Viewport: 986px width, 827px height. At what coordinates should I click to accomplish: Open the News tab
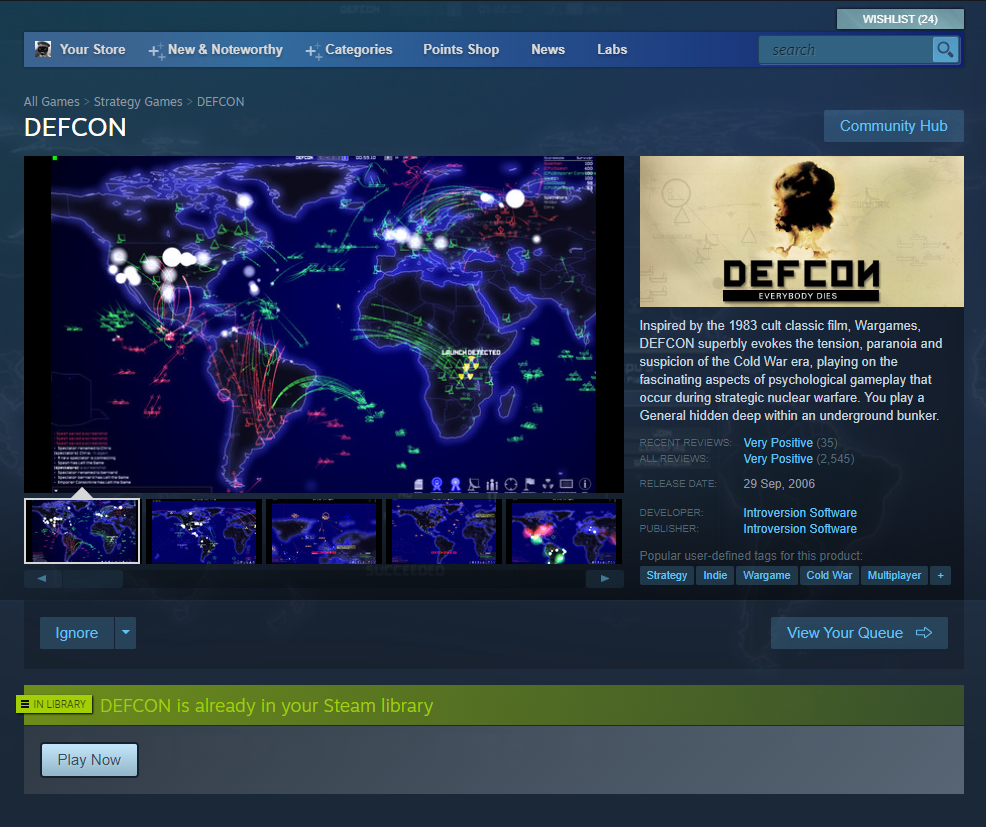tap(548, 50)
